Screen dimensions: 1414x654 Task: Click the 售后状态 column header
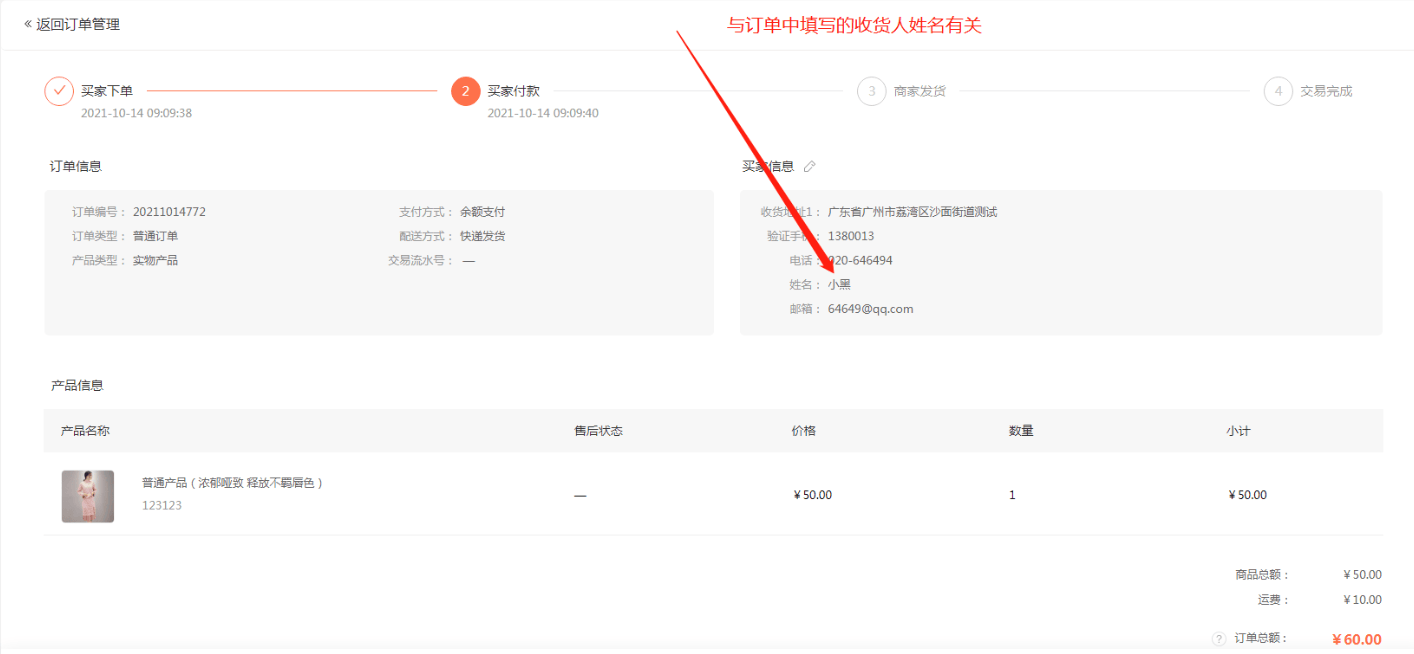click(x=598, y=431)
